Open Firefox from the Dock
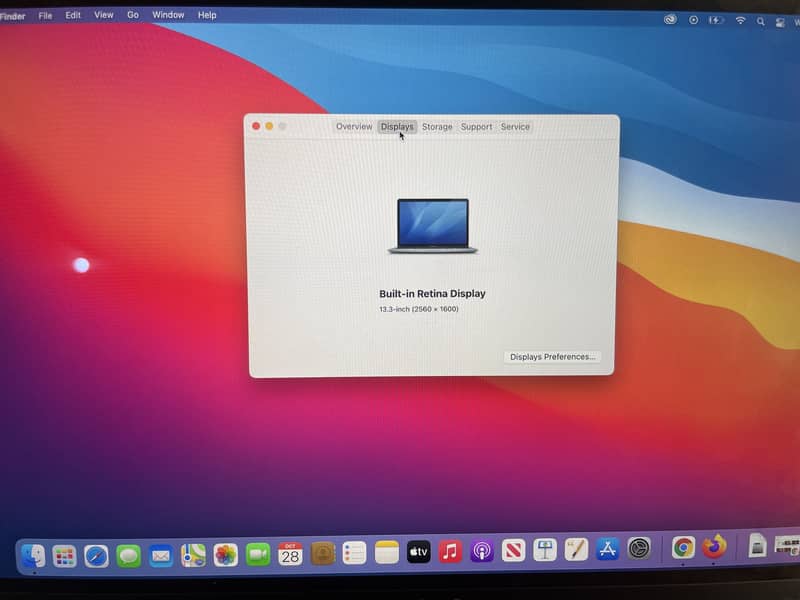The width and height of the screenshot is (800, 600). tap(714, 546)
